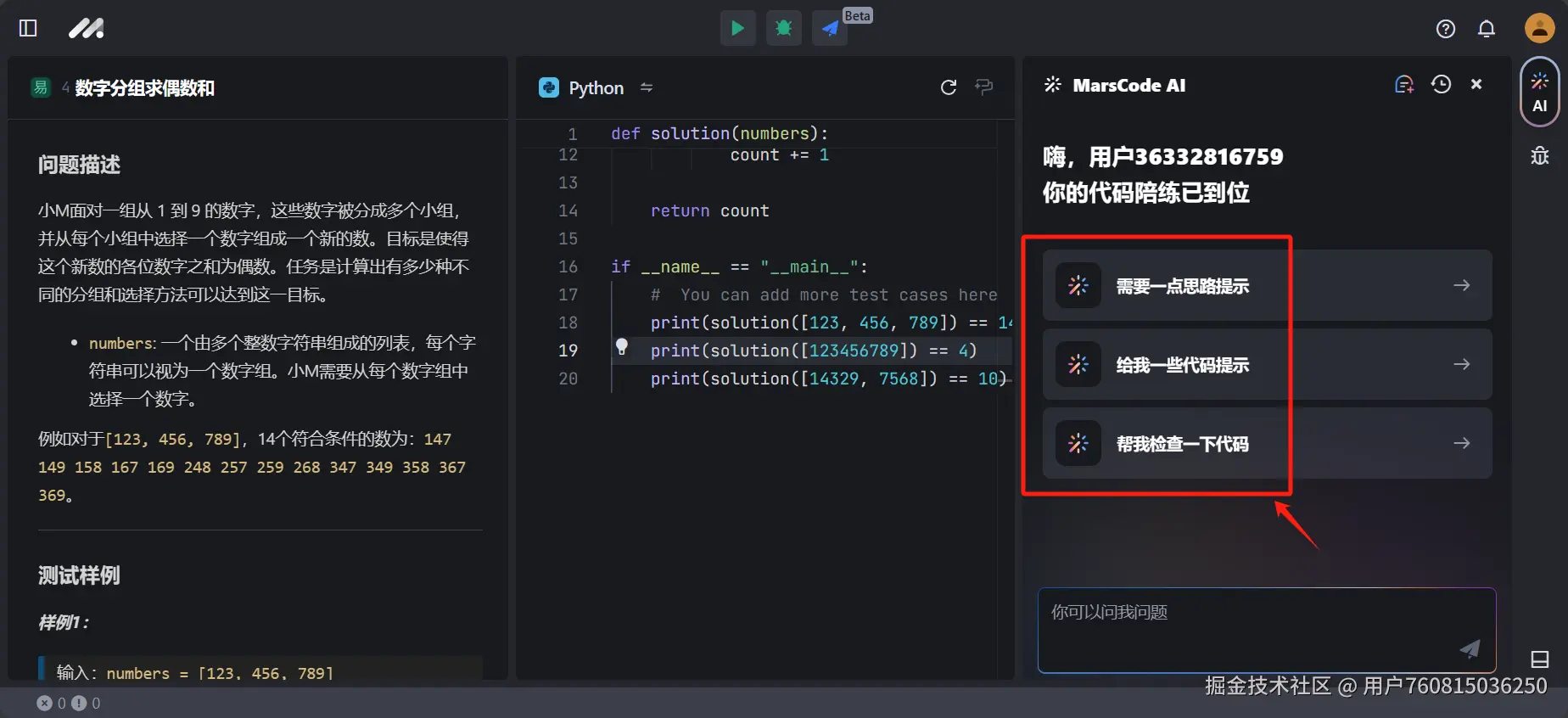Click the if __name__ == "__main__" line

point(739,266)
